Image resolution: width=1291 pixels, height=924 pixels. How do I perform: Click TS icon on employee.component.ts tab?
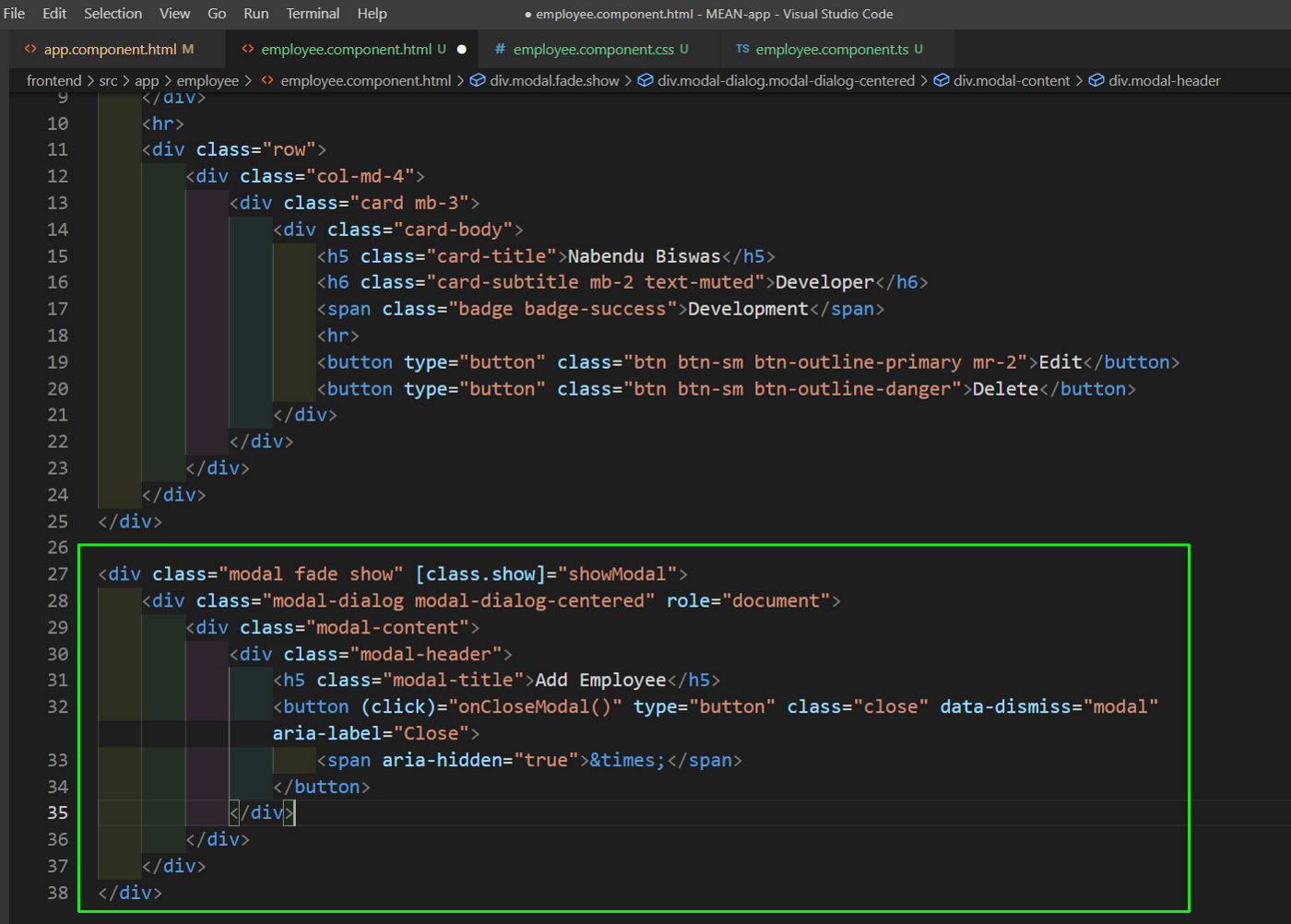(742, 49)
